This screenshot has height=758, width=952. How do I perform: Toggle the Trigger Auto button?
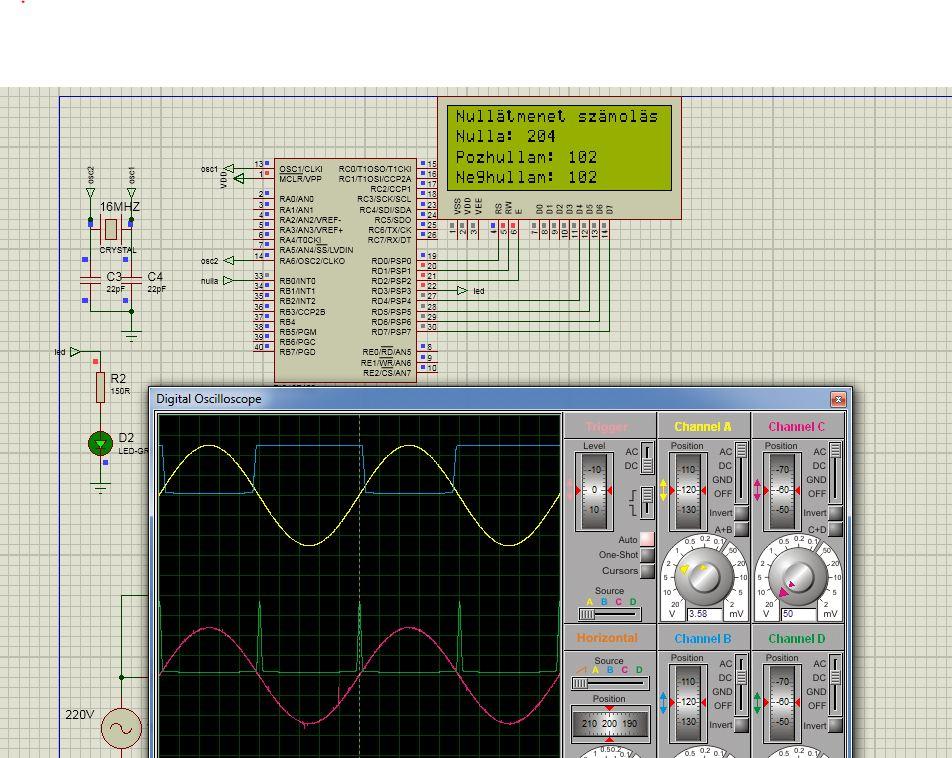click(647, 539)
